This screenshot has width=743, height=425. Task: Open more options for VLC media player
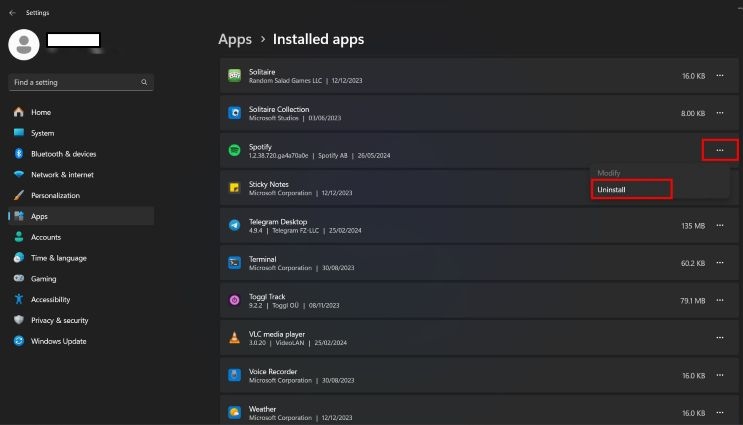coord(719,338)
